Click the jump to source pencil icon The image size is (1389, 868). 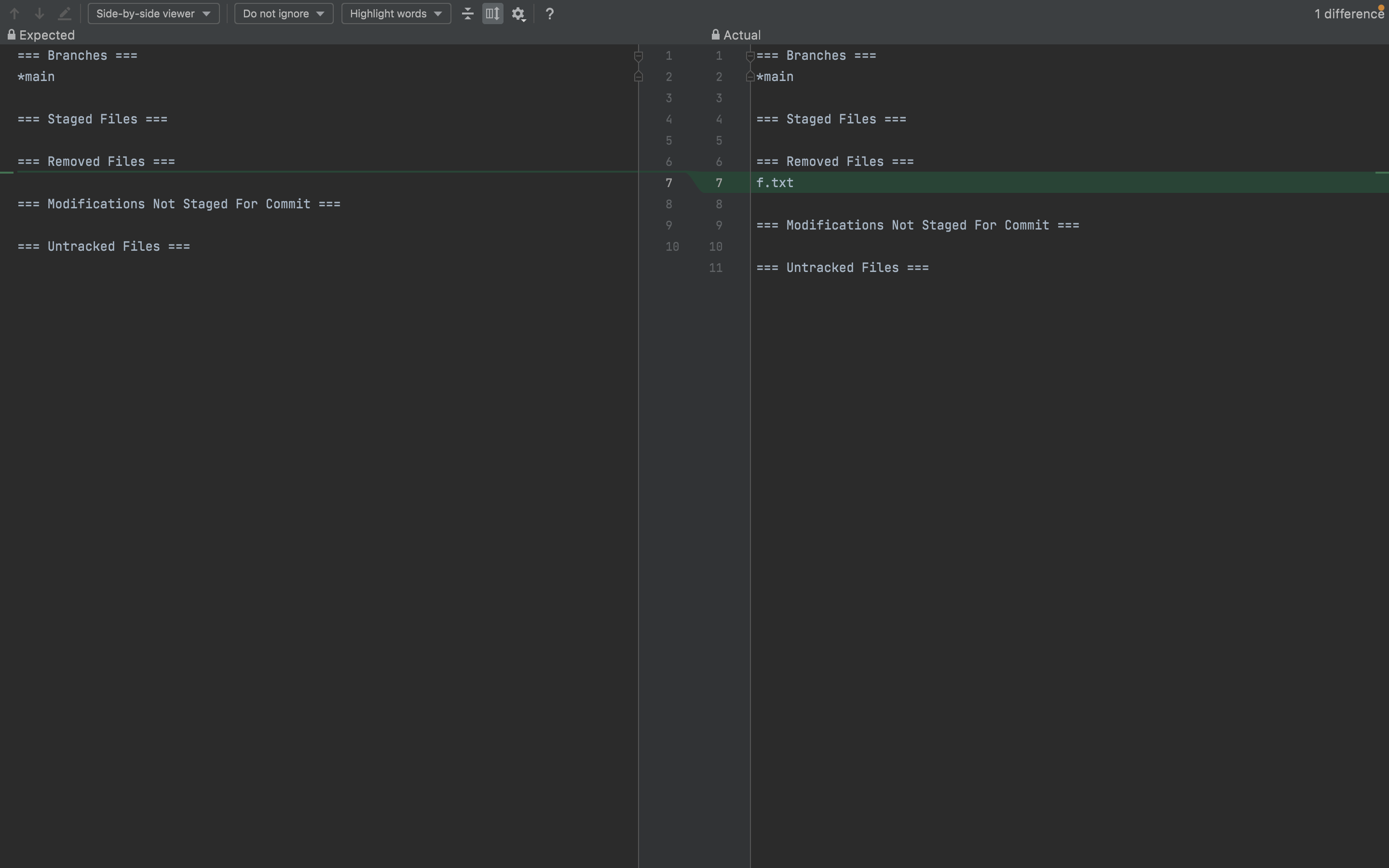pyautogui.click(x=64, y=13)
